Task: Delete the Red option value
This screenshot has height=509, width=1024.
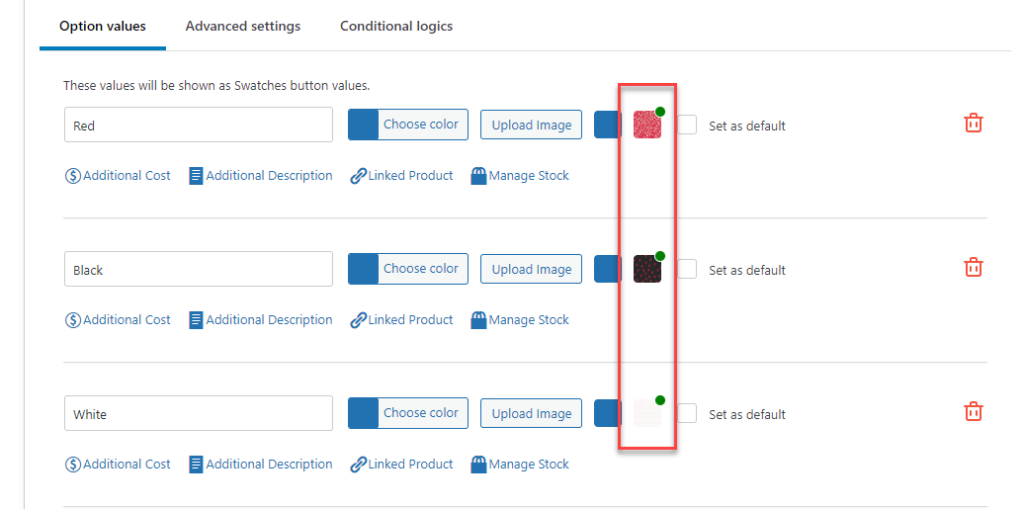Action: pyautogui.click(x=973, y=123)
